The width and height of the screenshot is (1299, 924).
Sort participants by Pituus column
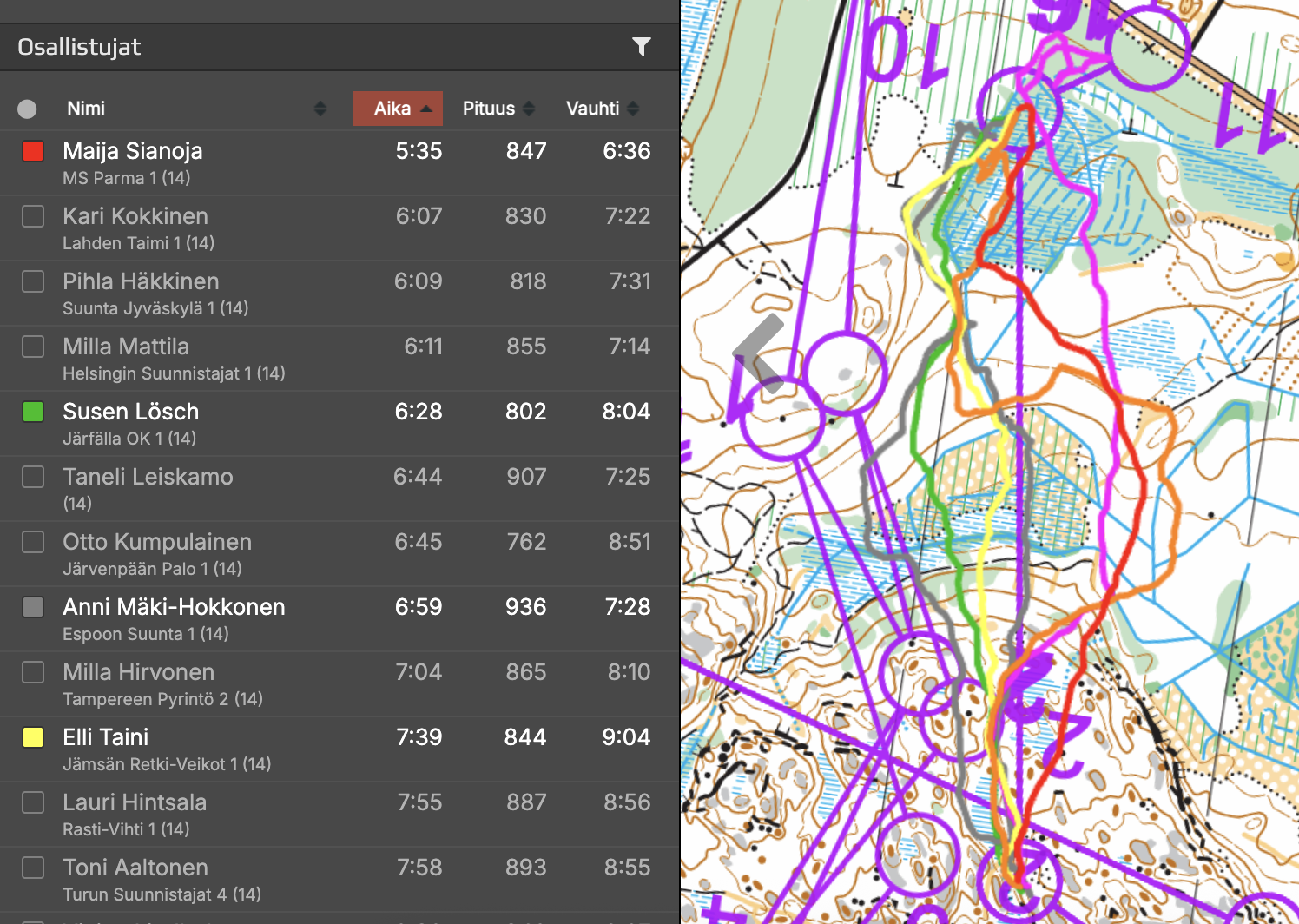[488, 109]
